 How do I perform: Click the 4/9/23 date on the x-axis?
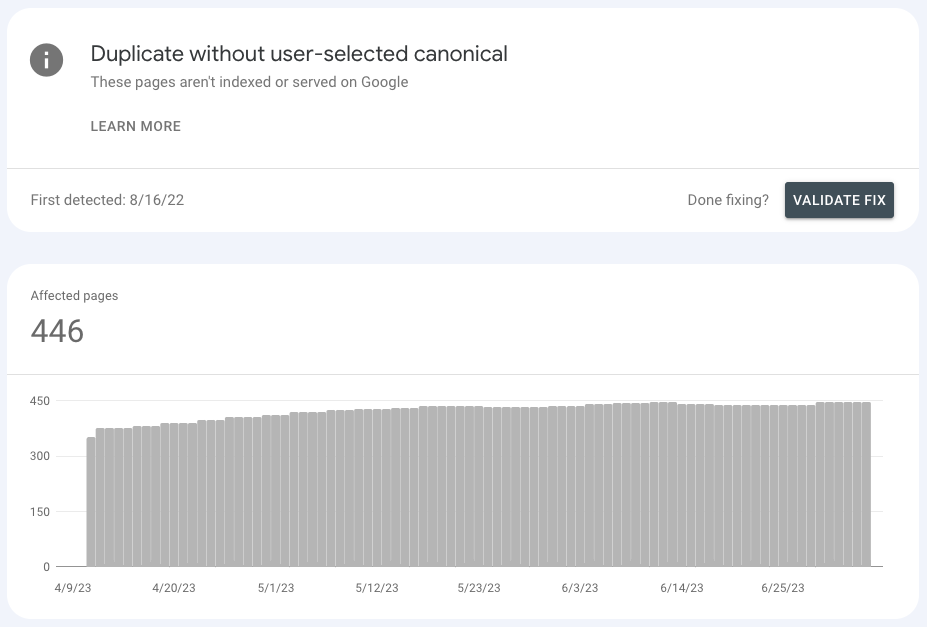point(72,588)
